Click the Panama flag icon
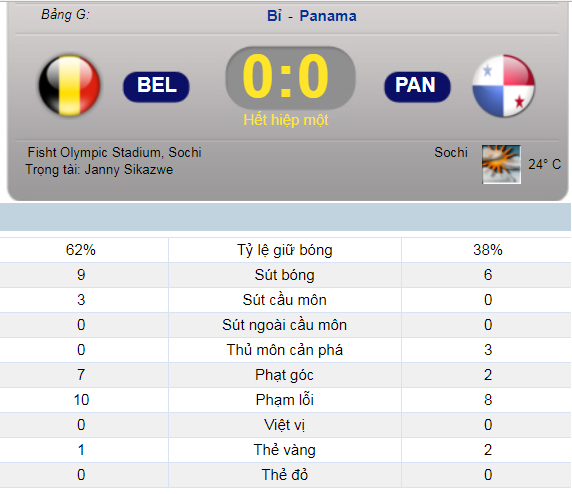The width and height of the screenshot is (572, 494). click(x=504, y=85)
